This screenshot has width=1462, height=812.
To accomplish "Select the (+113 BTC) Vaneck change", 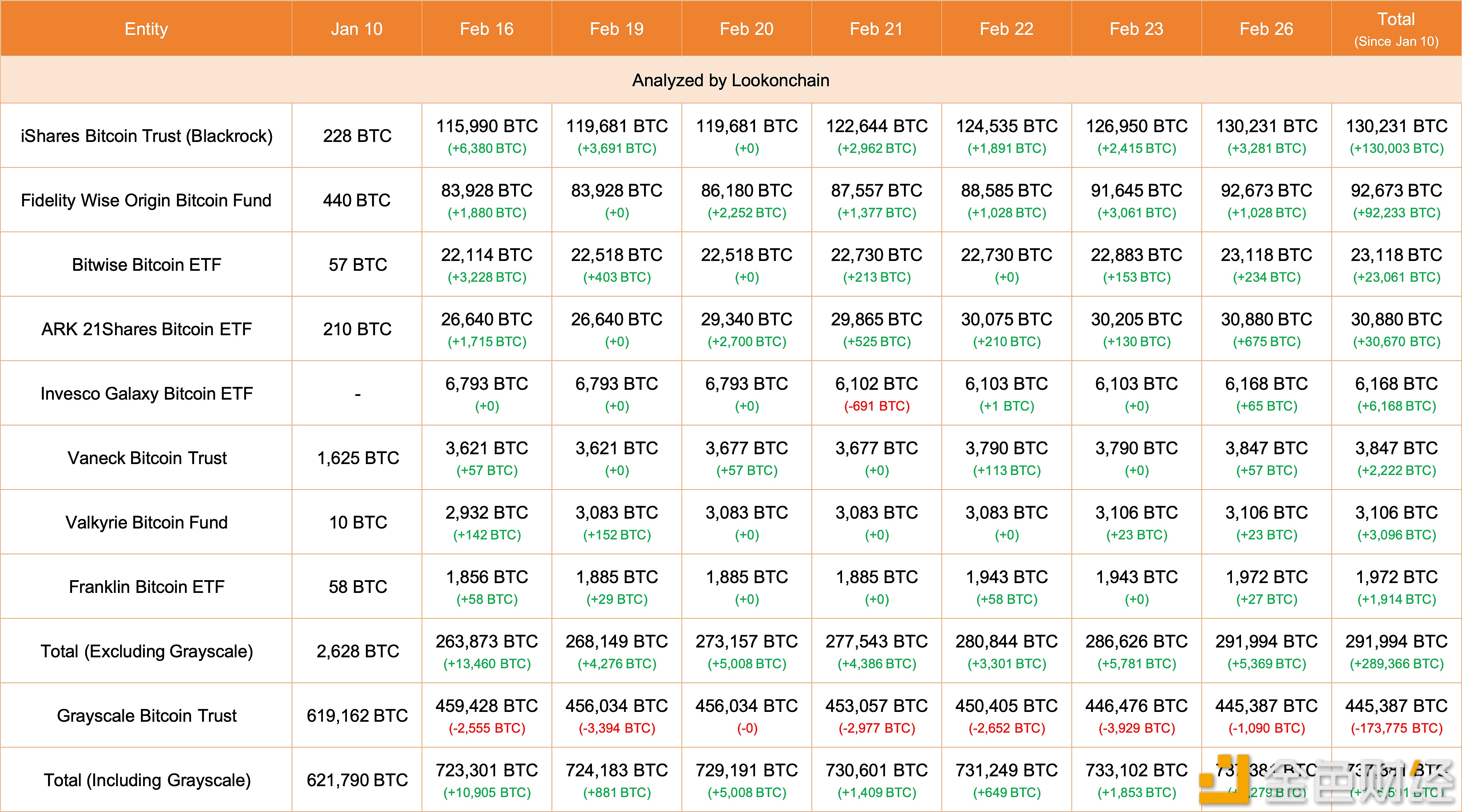I will 1007,471.
